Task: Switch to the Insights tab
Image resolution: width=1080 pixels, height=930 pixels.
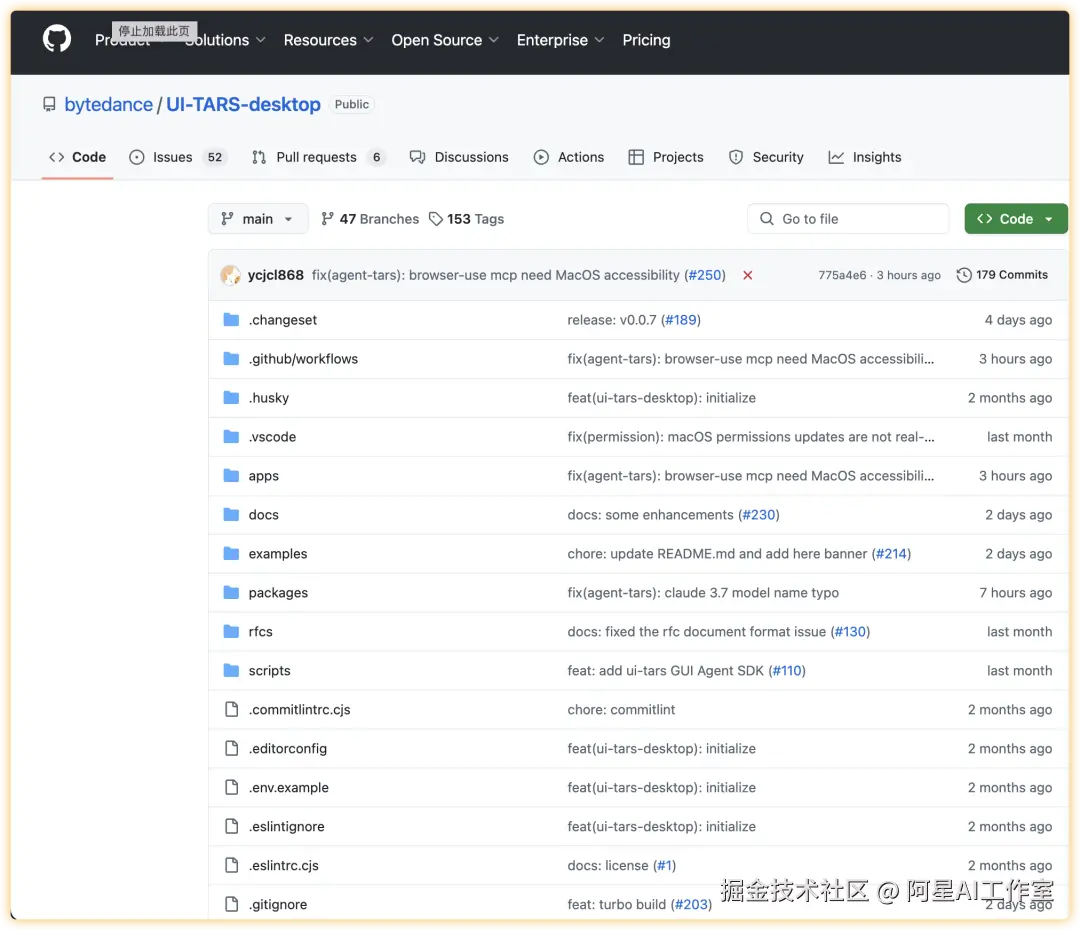Action: click(x=864, y=157)
